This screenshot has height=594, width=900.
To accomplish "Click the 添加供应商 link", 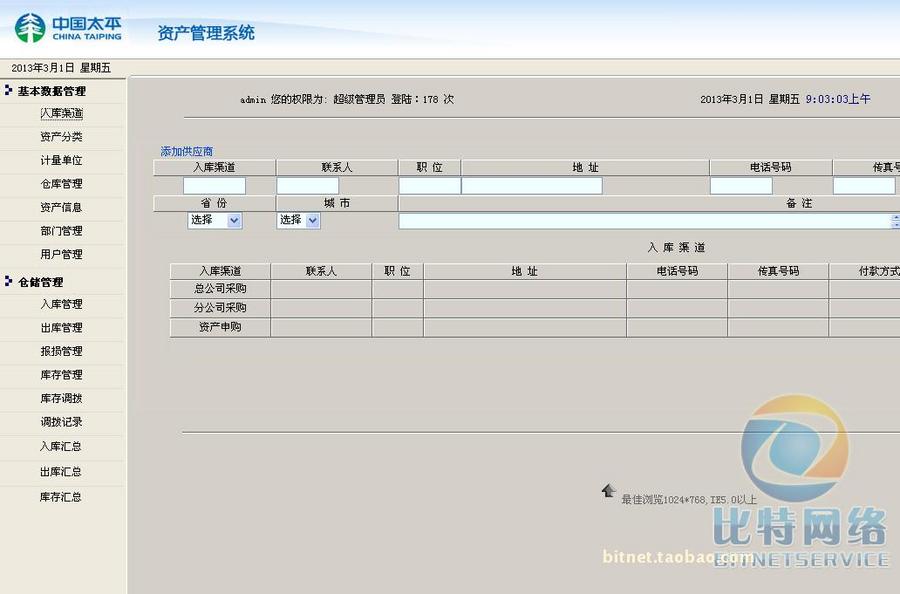I will tap(187, 152).
